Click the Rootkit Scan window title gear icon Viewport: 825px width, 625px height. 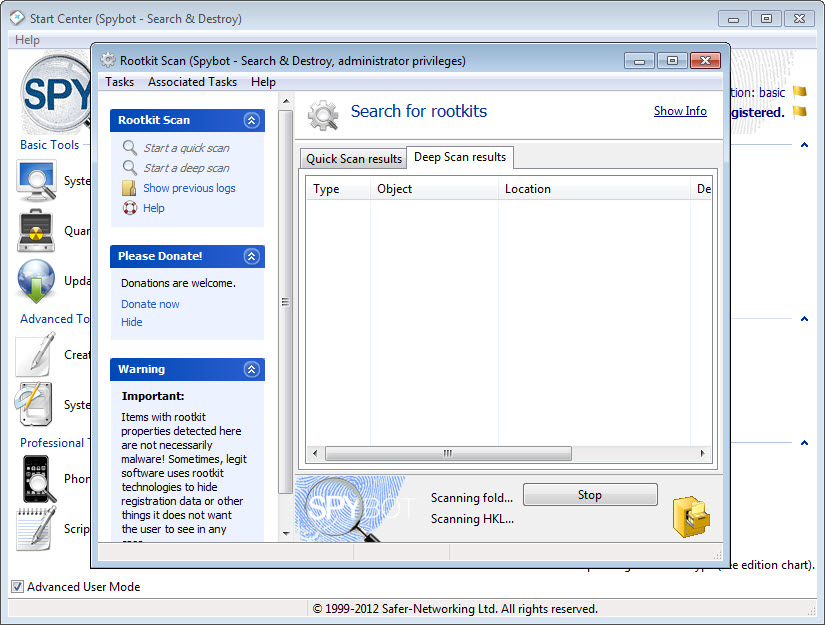(108, 60)
